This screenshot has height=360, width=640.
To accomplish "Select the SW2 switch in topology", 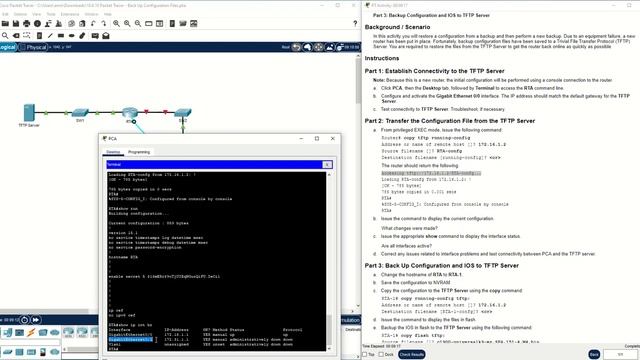I will coord(182,112).
